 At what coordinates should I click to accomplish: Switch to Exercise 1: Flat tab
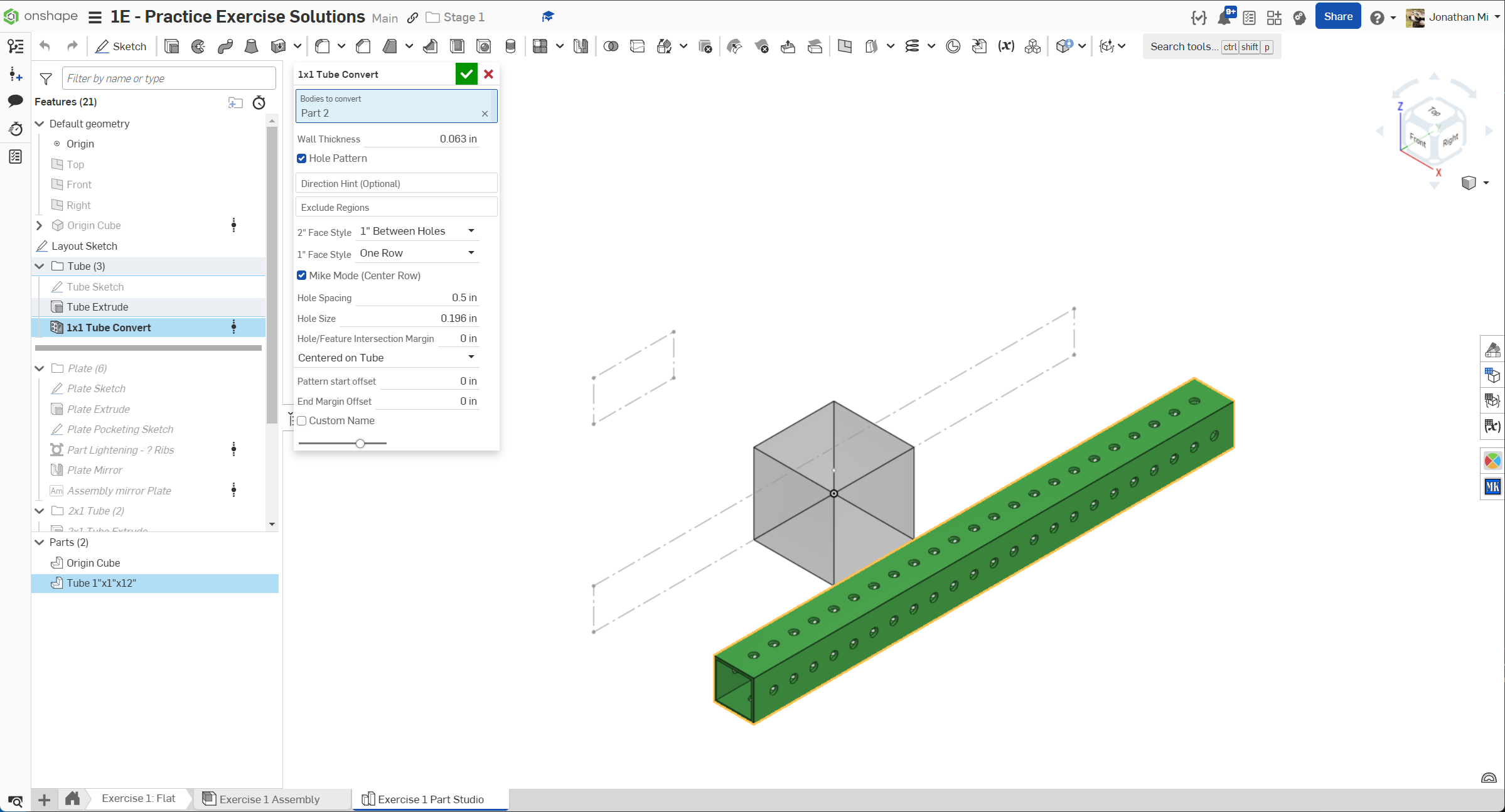click(139, 798)
